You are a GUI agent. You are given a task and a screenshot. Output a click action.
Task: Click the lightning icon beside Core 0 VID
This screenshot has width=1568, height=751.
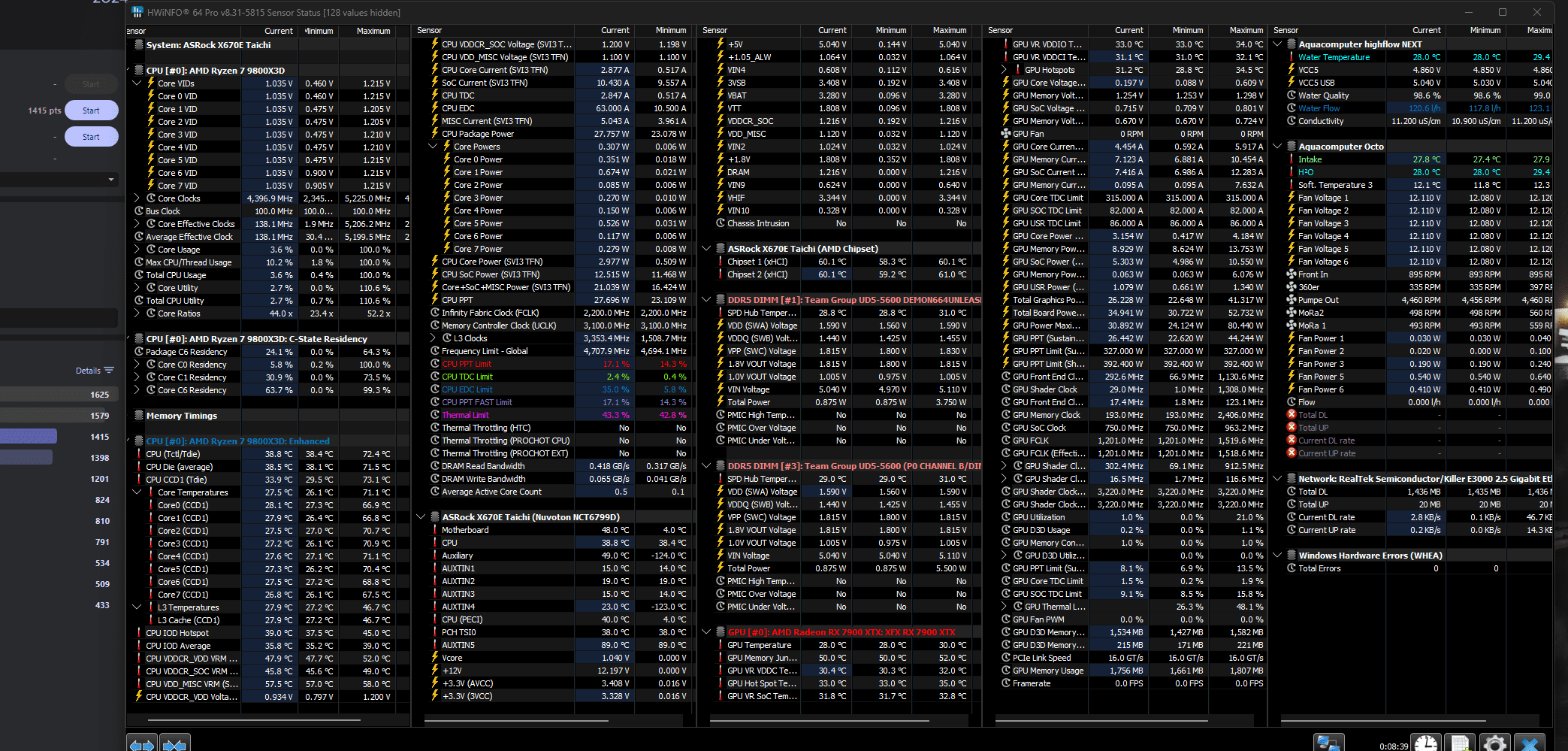(x=150, y=96)
